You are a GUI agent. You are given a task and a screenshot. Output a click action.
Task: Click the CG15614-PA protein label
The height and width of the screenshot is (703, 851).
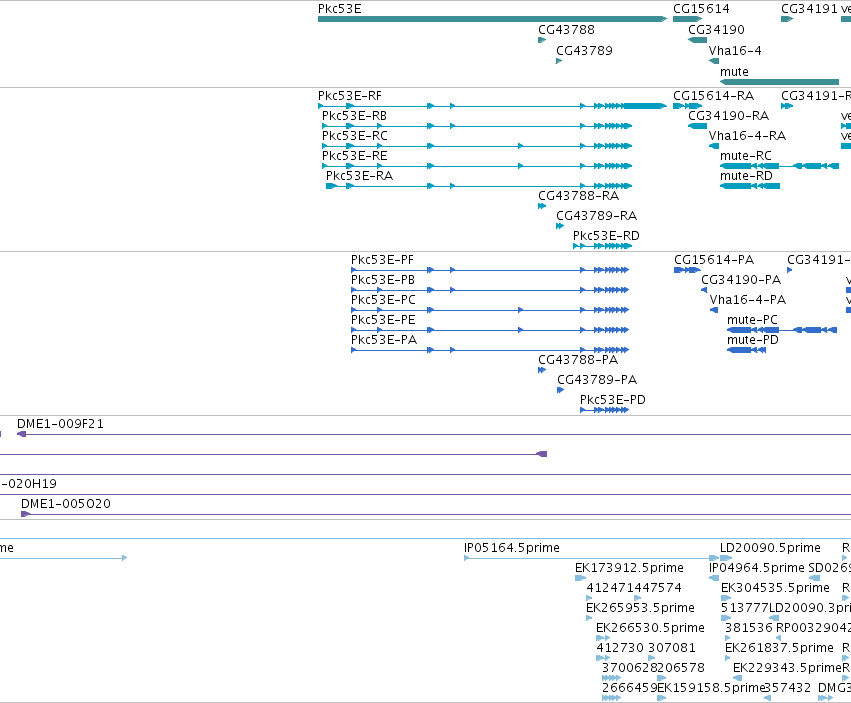[x=714, y=260]
